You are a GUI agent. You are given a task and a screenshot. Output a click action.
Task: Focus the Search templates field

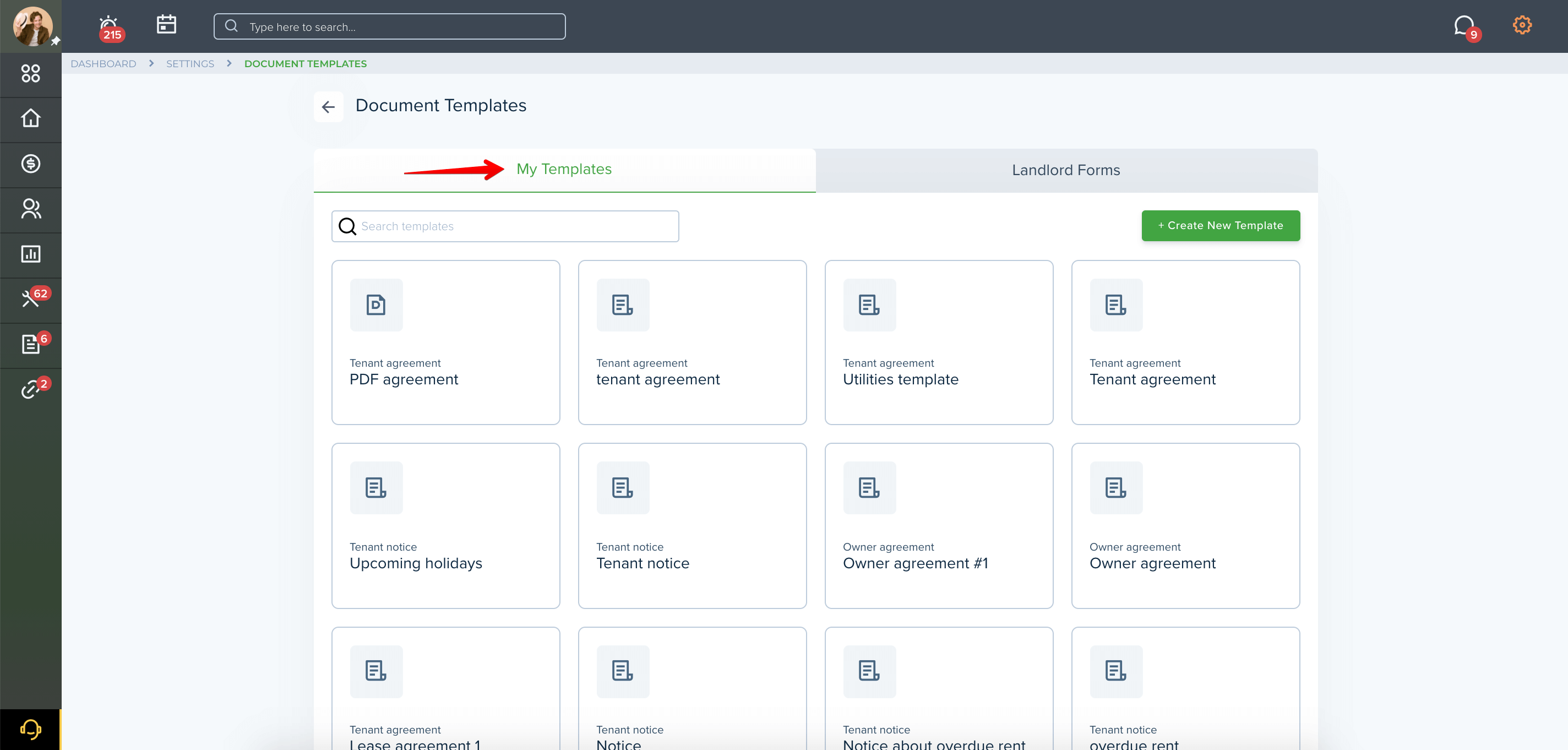coord(505,226)
